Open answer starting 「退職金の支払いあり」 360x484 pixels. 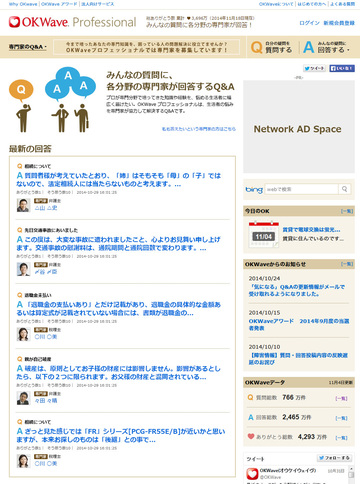click(x=119, y=309)
